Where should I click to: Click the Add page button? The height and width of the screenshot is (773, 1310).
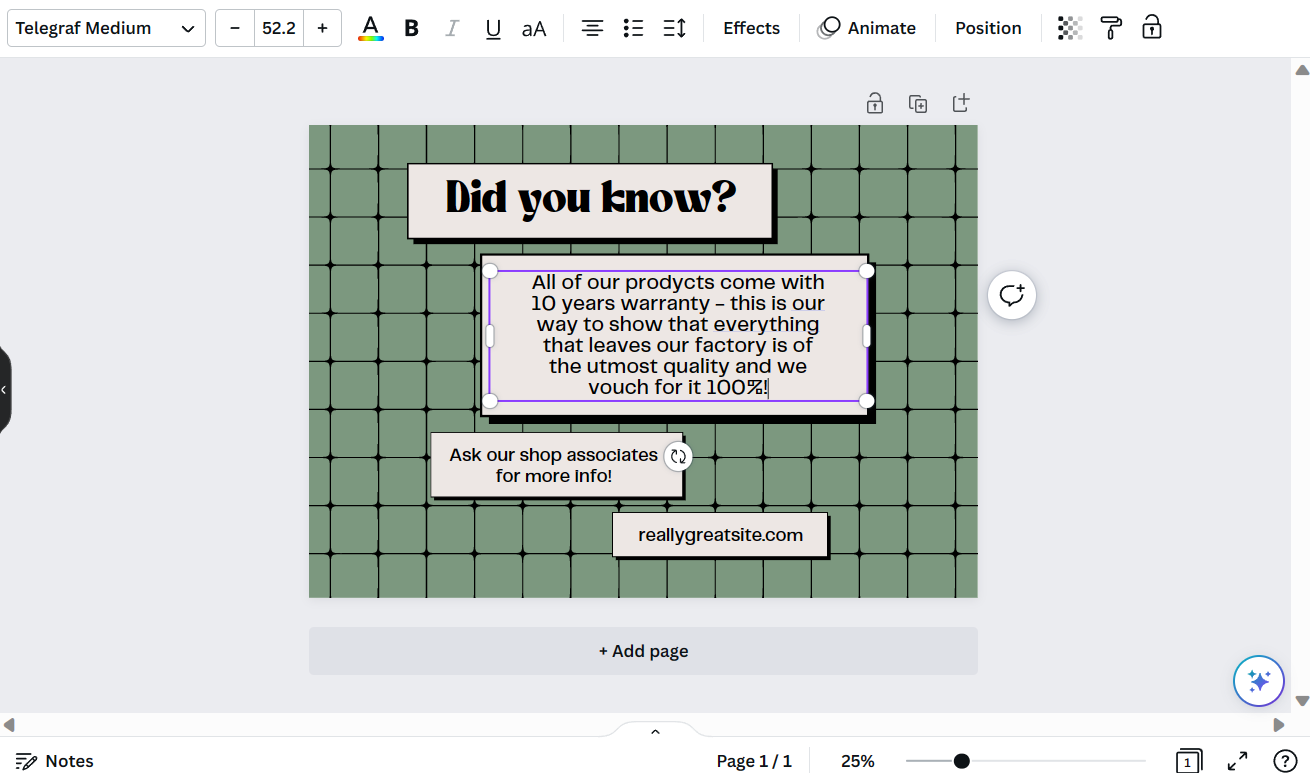tap(643, 651)
